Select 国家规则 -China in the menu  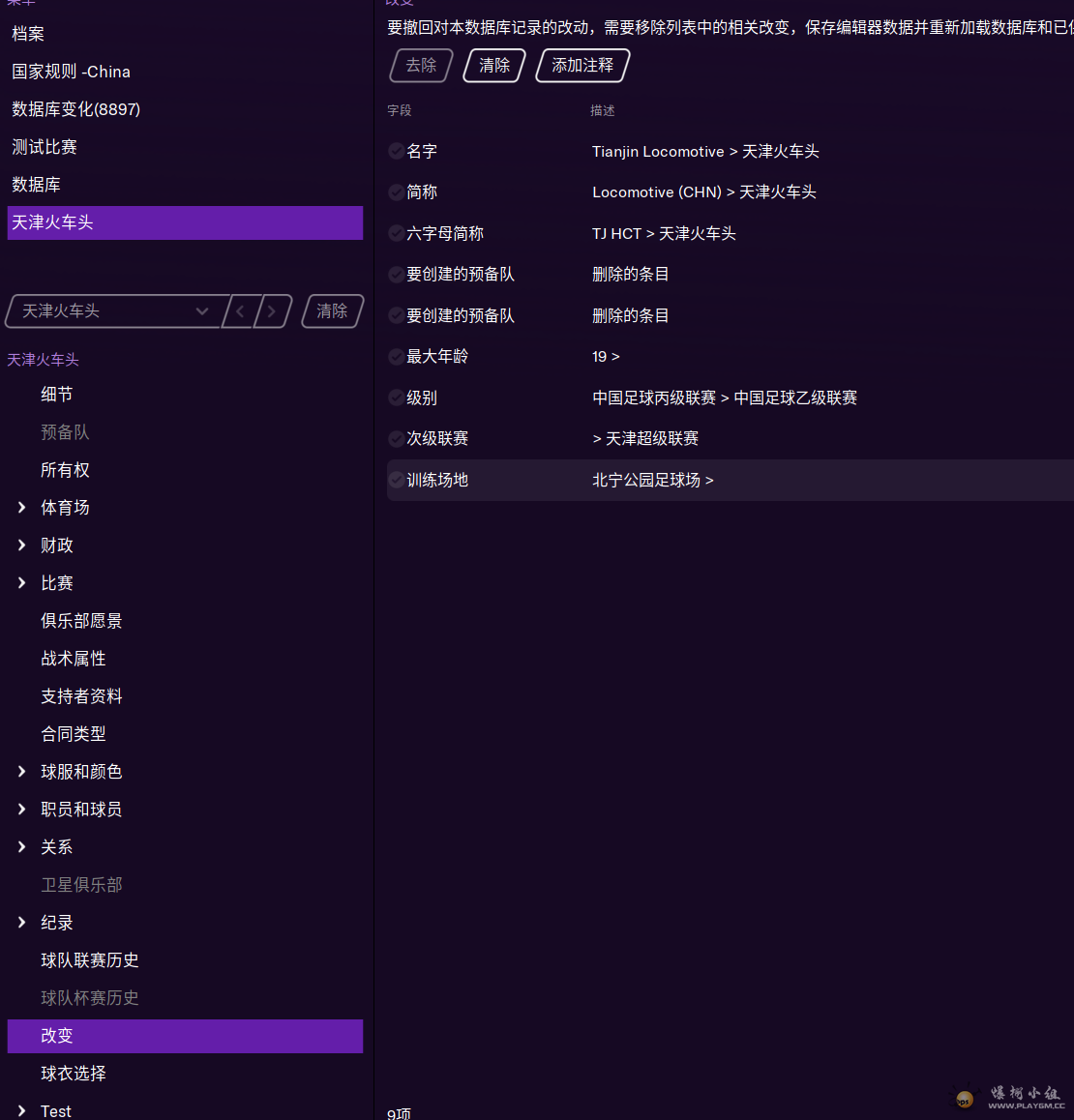(x=71, y=72)
